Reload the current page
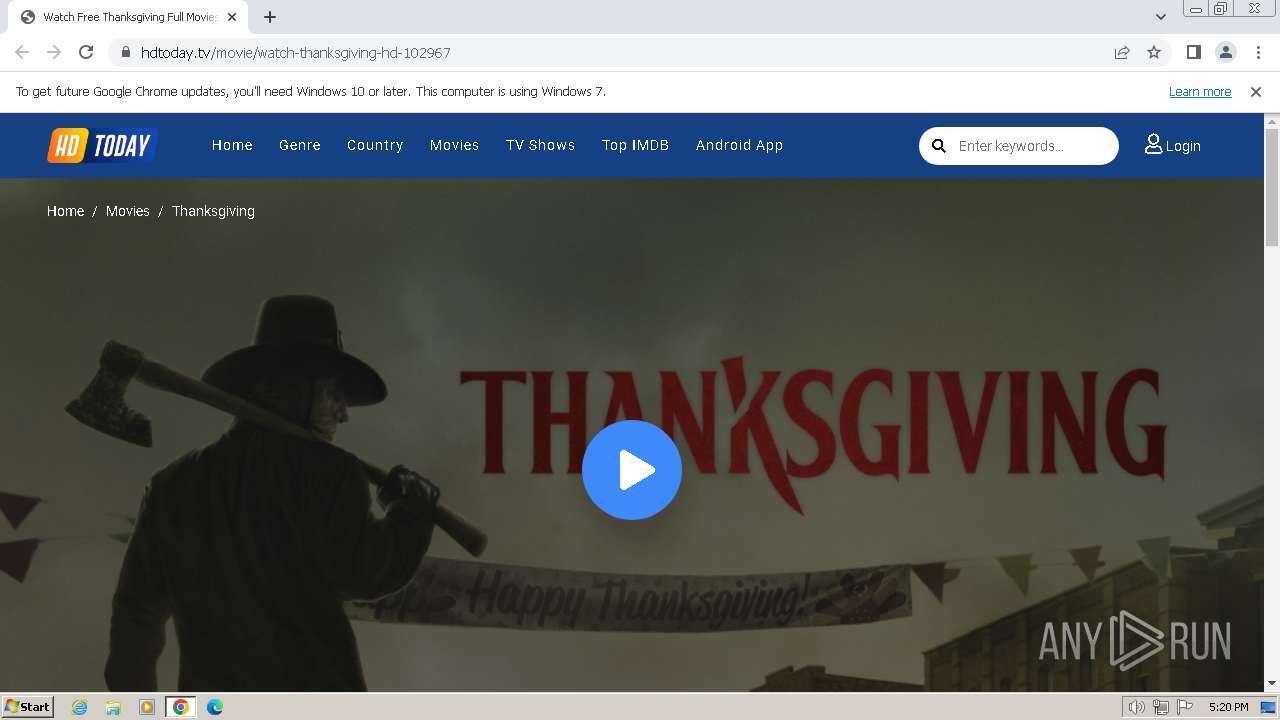The image size is (1280, 720). 86,52
